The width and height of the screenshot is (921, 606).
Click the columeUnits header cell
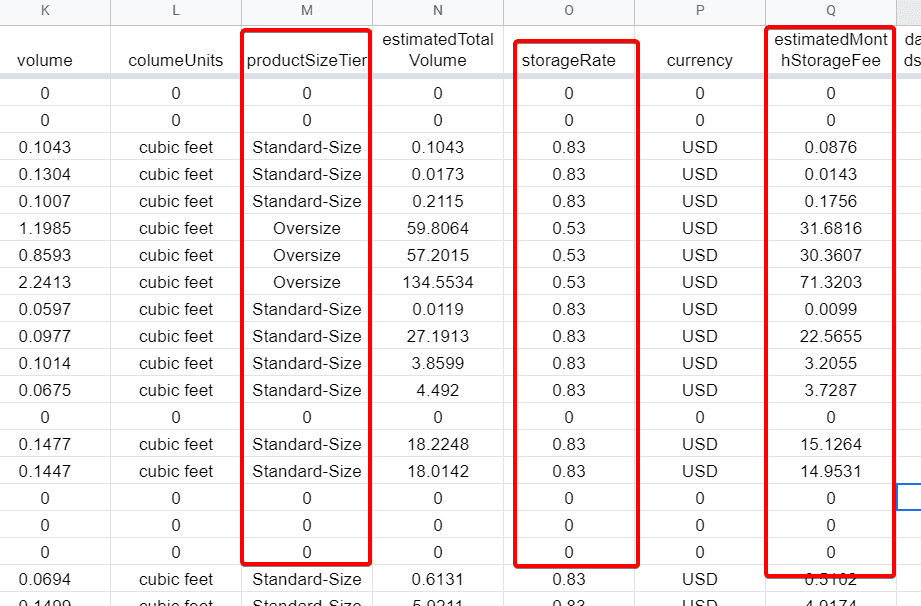click(x=176, y=60)
